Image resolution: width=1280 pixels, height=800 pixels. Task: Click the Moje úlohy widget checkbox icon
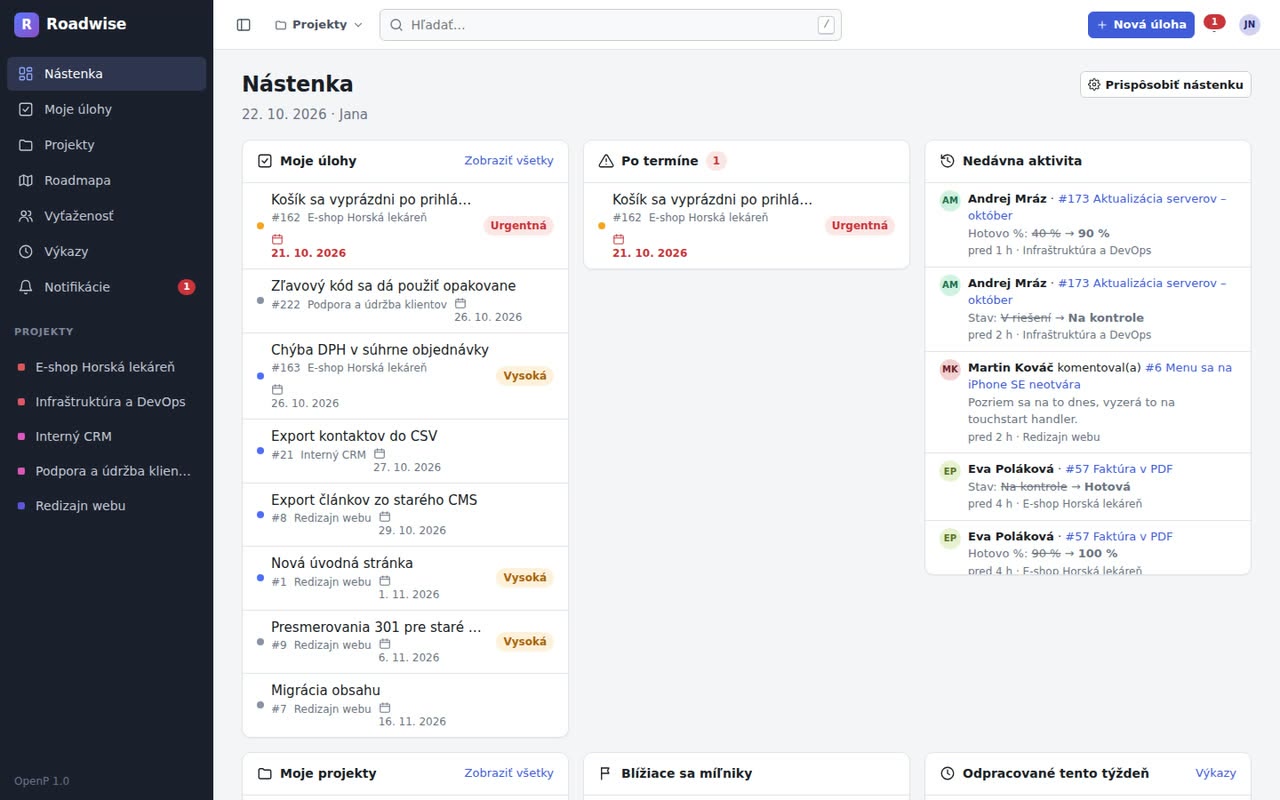coord(265,161)
